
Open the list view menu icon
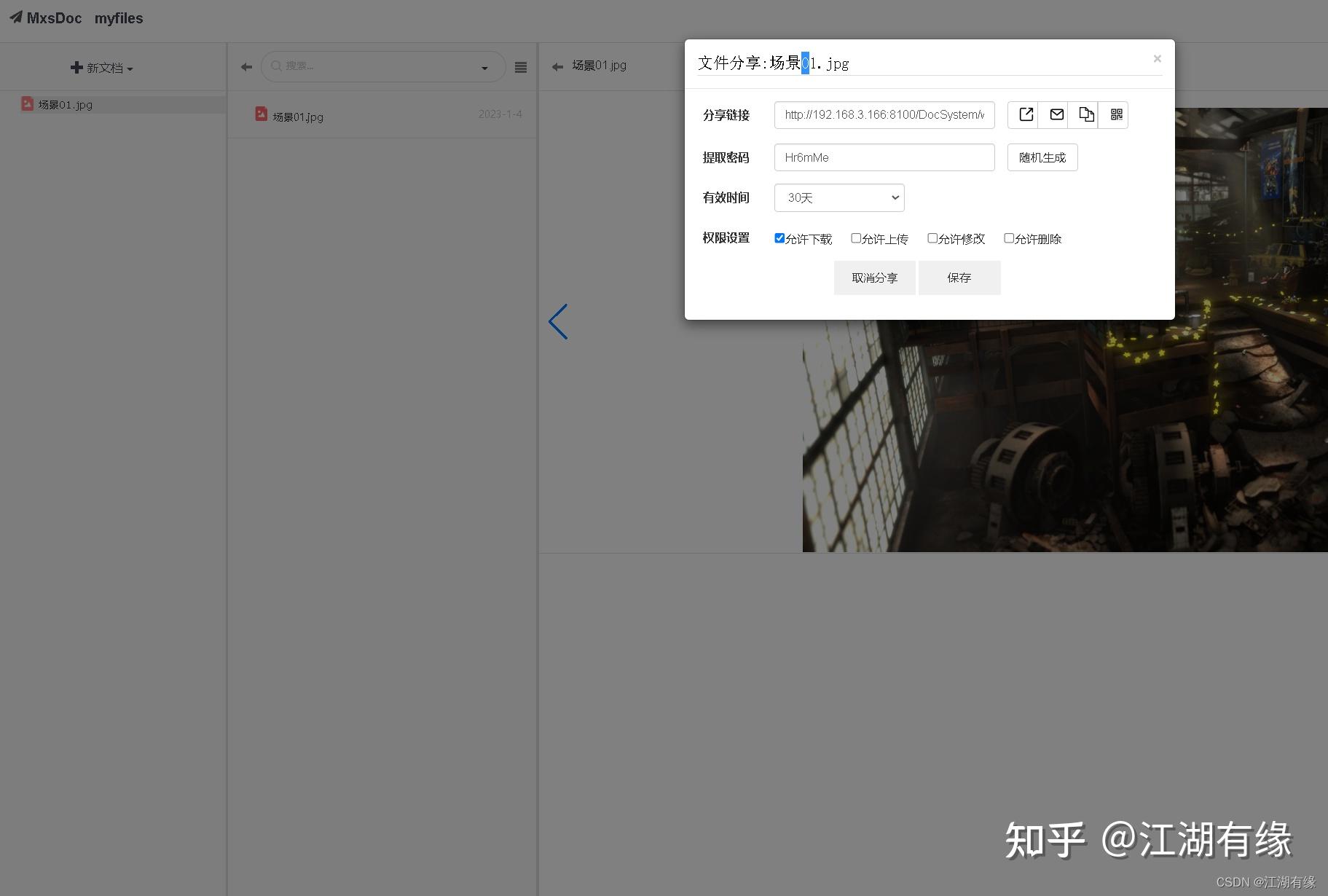(520, 66)
